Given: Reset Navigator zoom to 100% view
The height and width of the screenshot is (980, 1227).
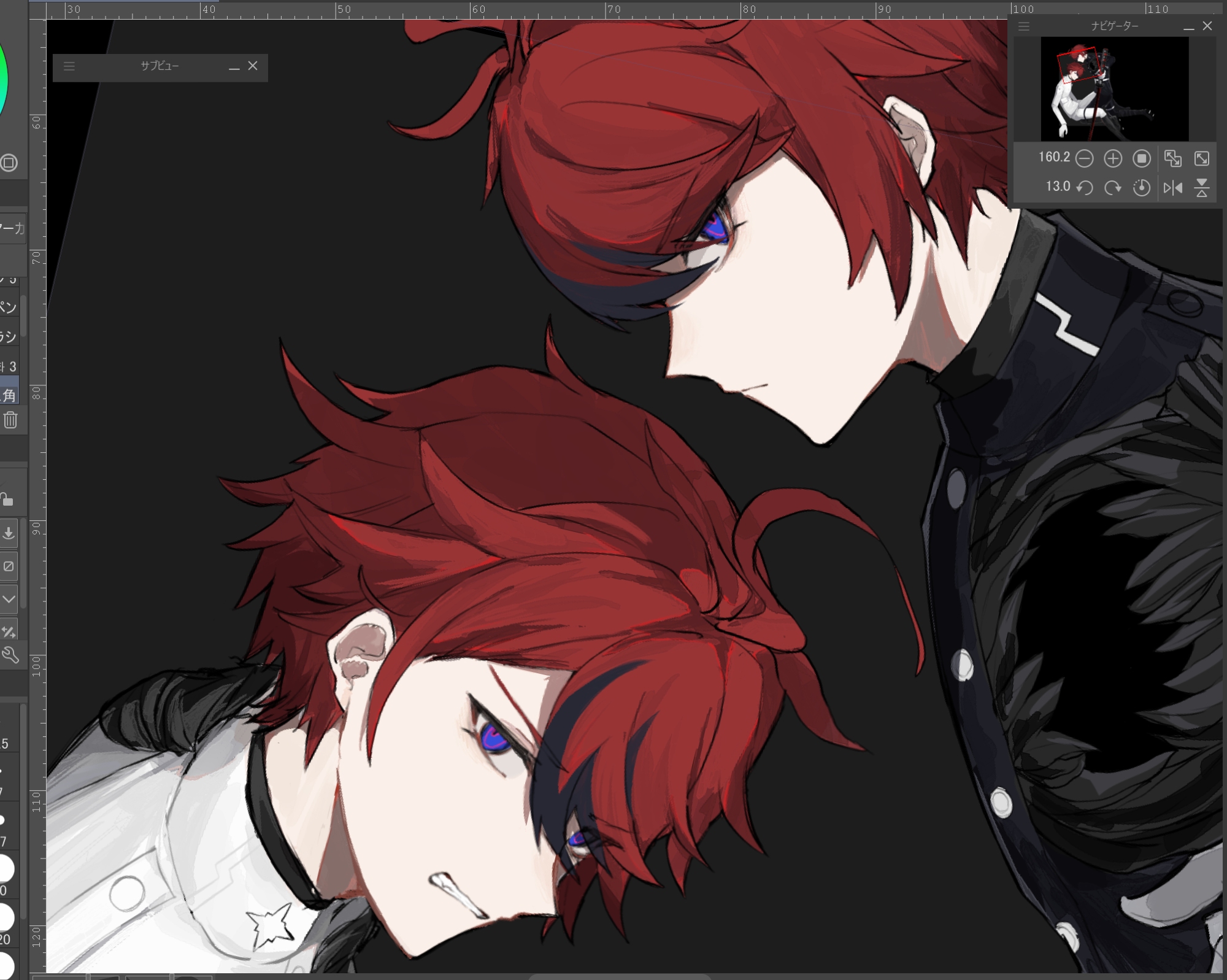Looking at the screenshot, I should [1142, 159].
